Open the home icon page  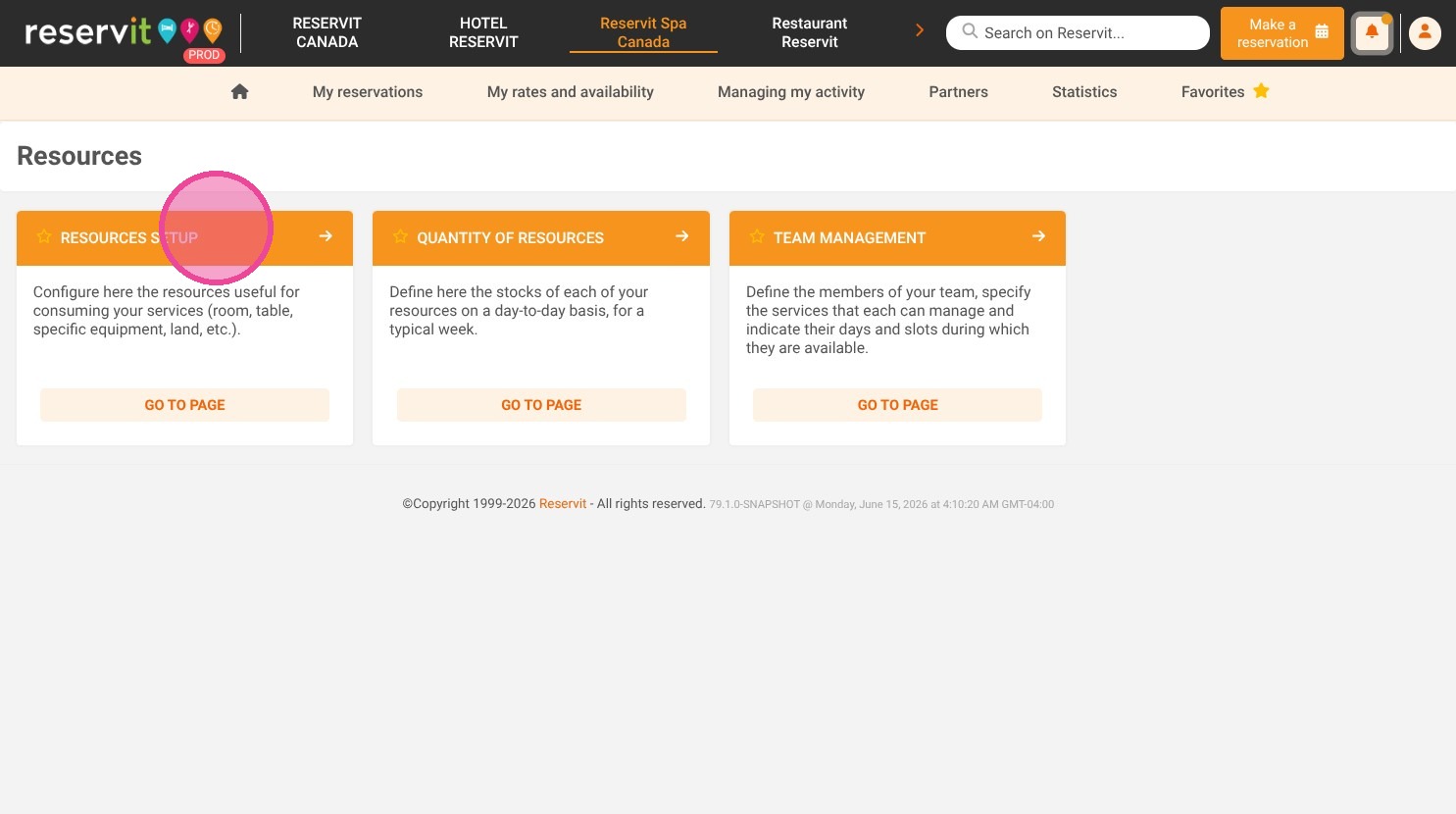[x=239, y=91]
